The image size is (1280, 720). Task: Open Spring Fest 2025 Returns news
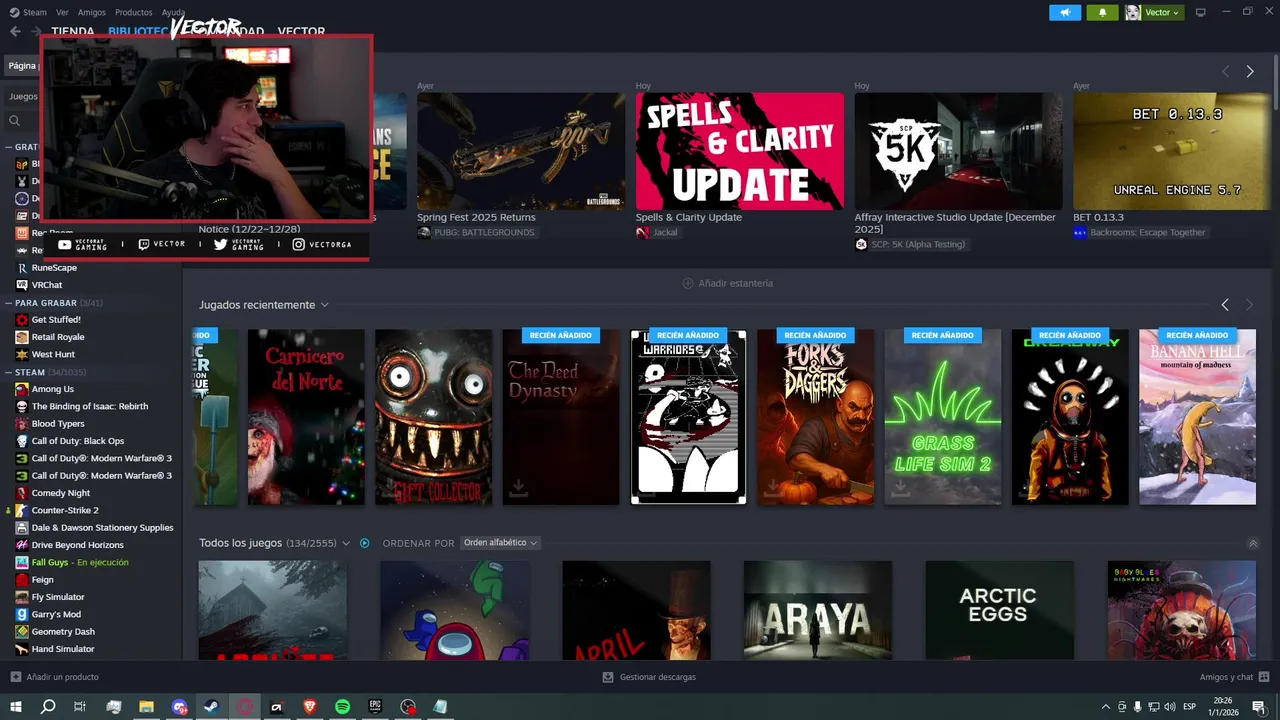(521, 151)
